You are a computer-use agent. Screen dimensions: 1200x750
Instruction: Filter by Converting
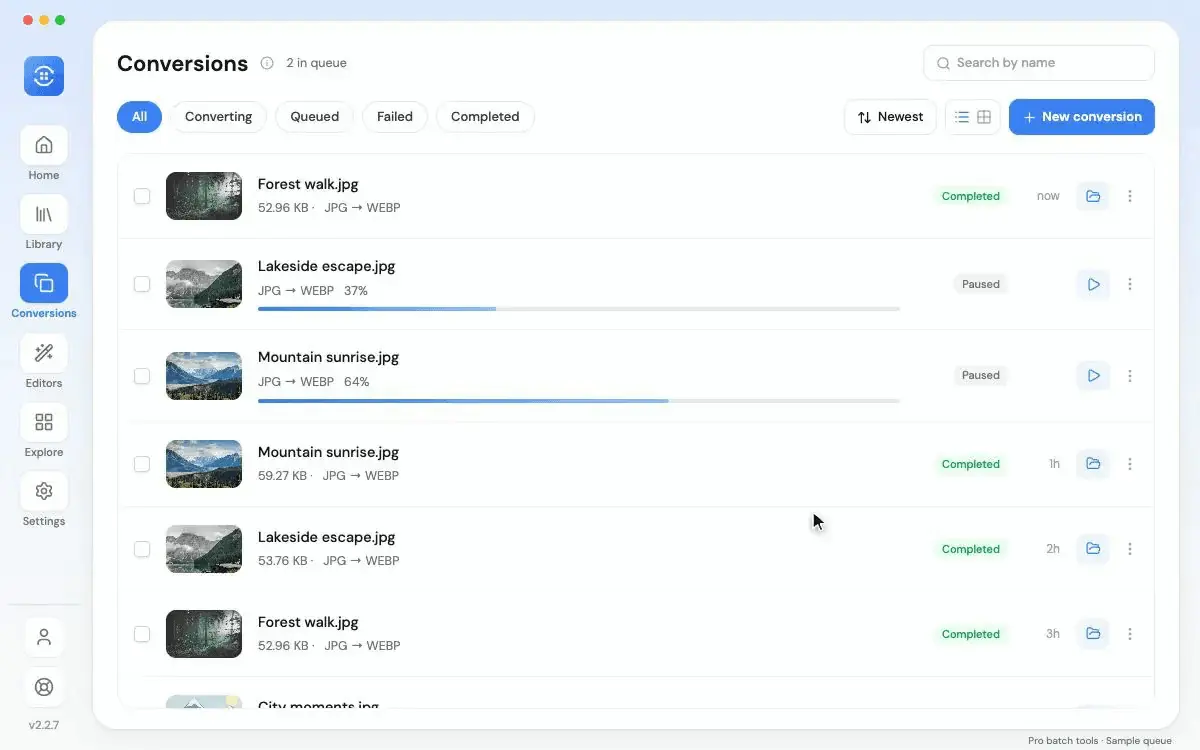(x=218, y=117)
